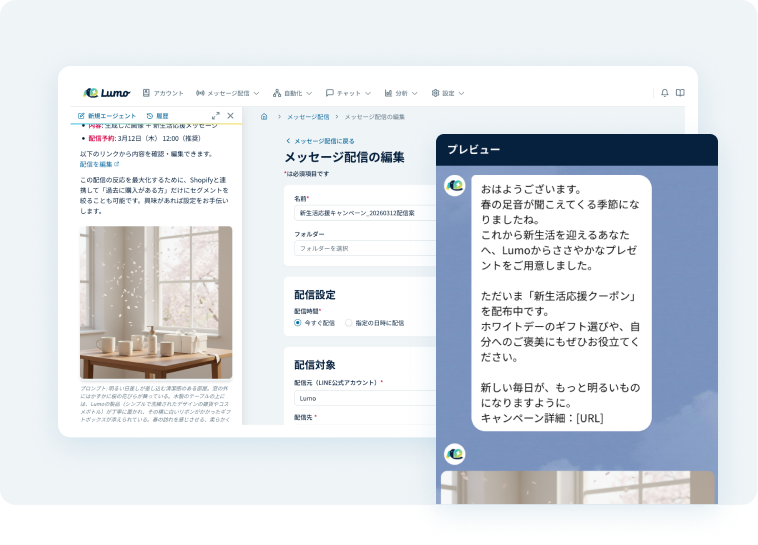Click the 配信を編集 link
The width and height of the screenshot is (758, 545).
pyautogui.click(x=99, y=164)
